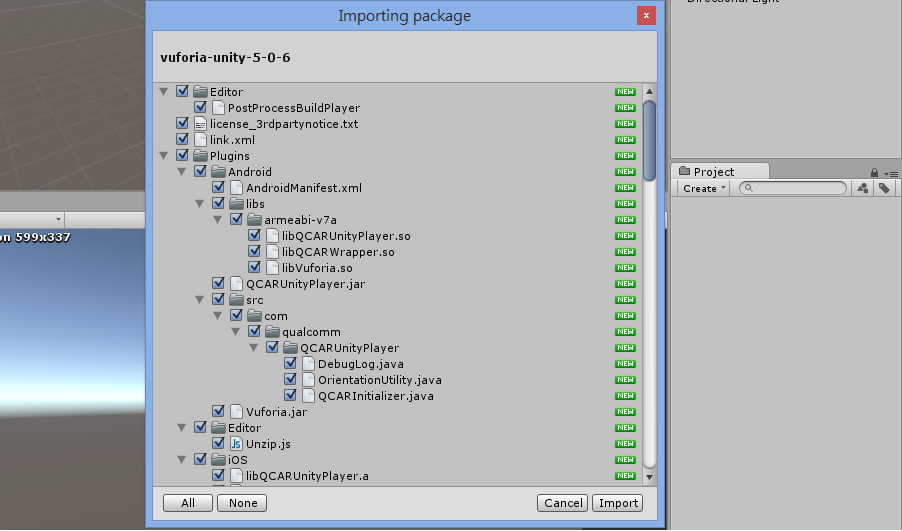Screen dimensions: 902x531
Task: Uncheck the OrientationUtility.java checkbox
Action: (x=290, y=379)
